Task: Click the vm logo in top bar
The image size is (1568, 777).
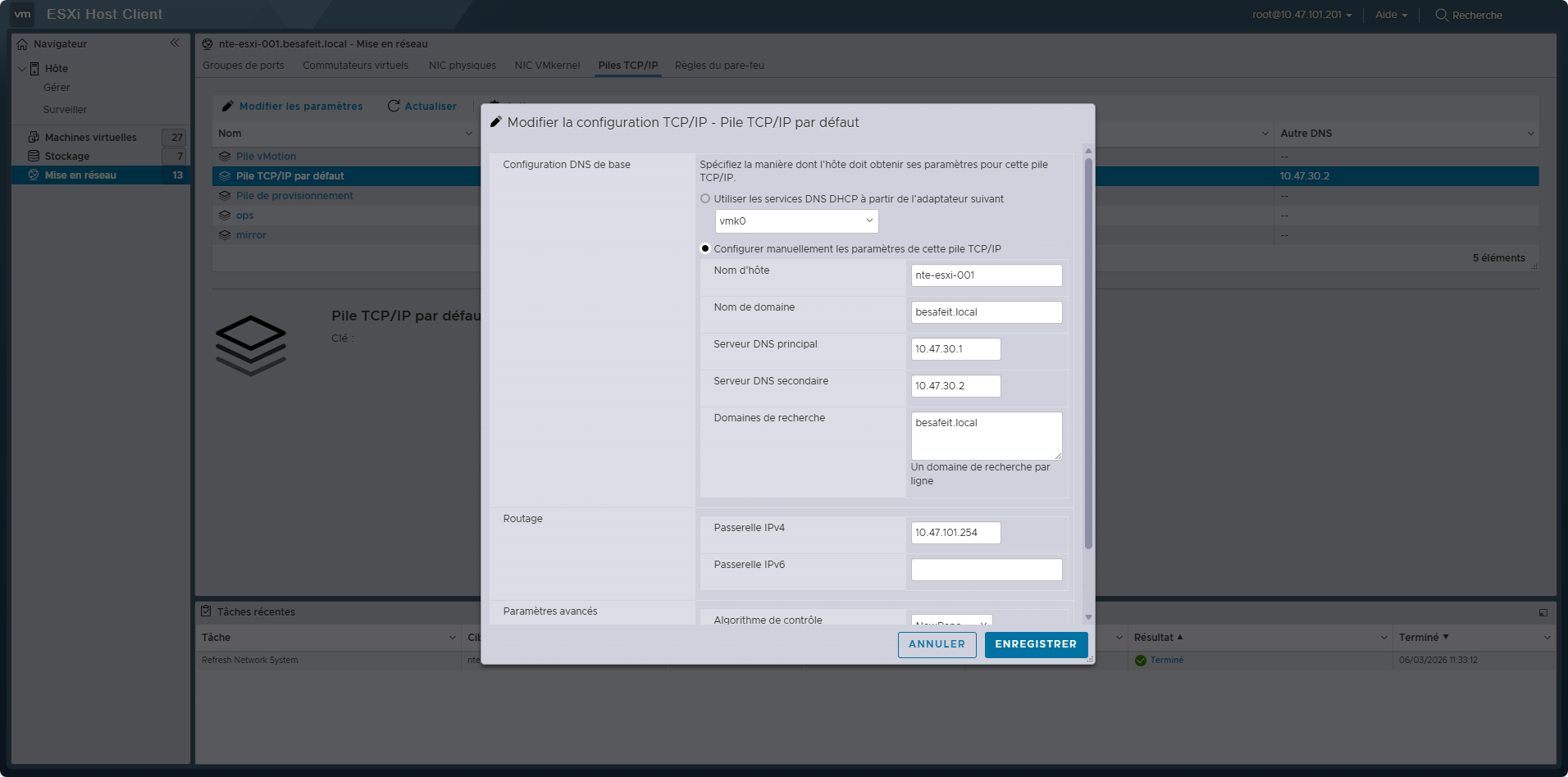Action: pyautogui.click(x=22, y=14)
